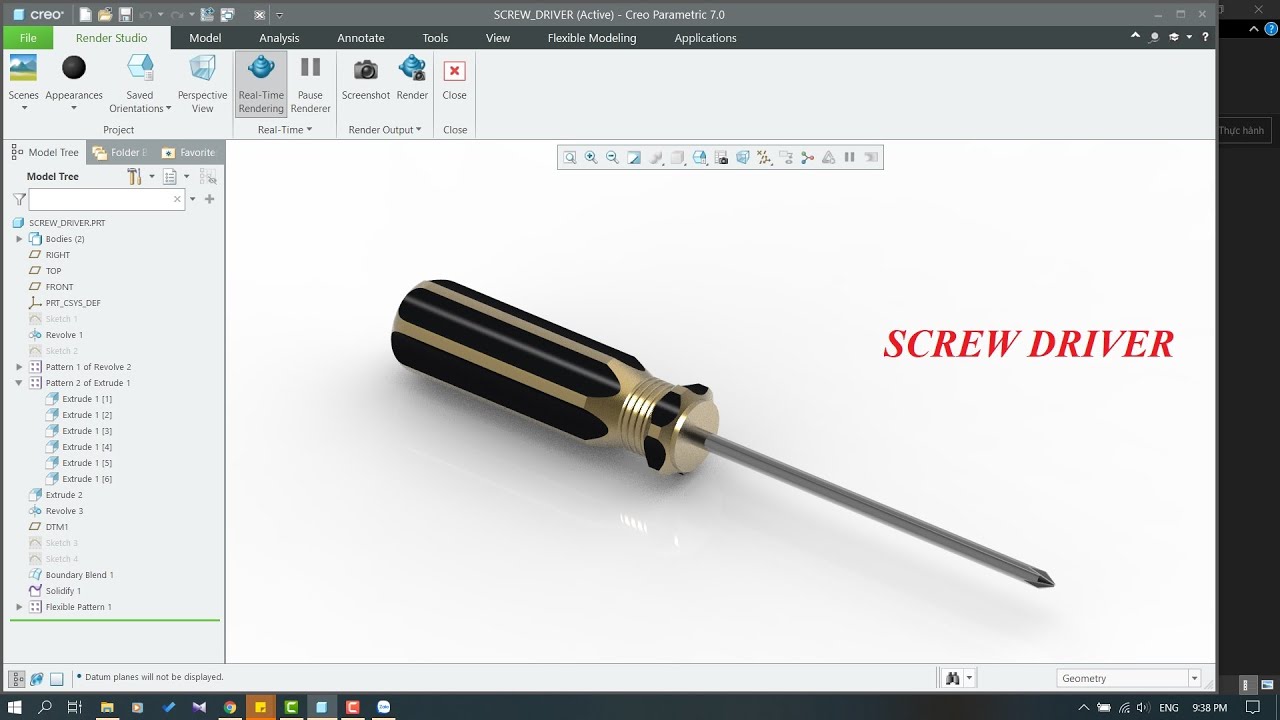The image size is (1280, 720).
Task: Select Solidify 1 in the Model Tree
Action: [63, 591]
